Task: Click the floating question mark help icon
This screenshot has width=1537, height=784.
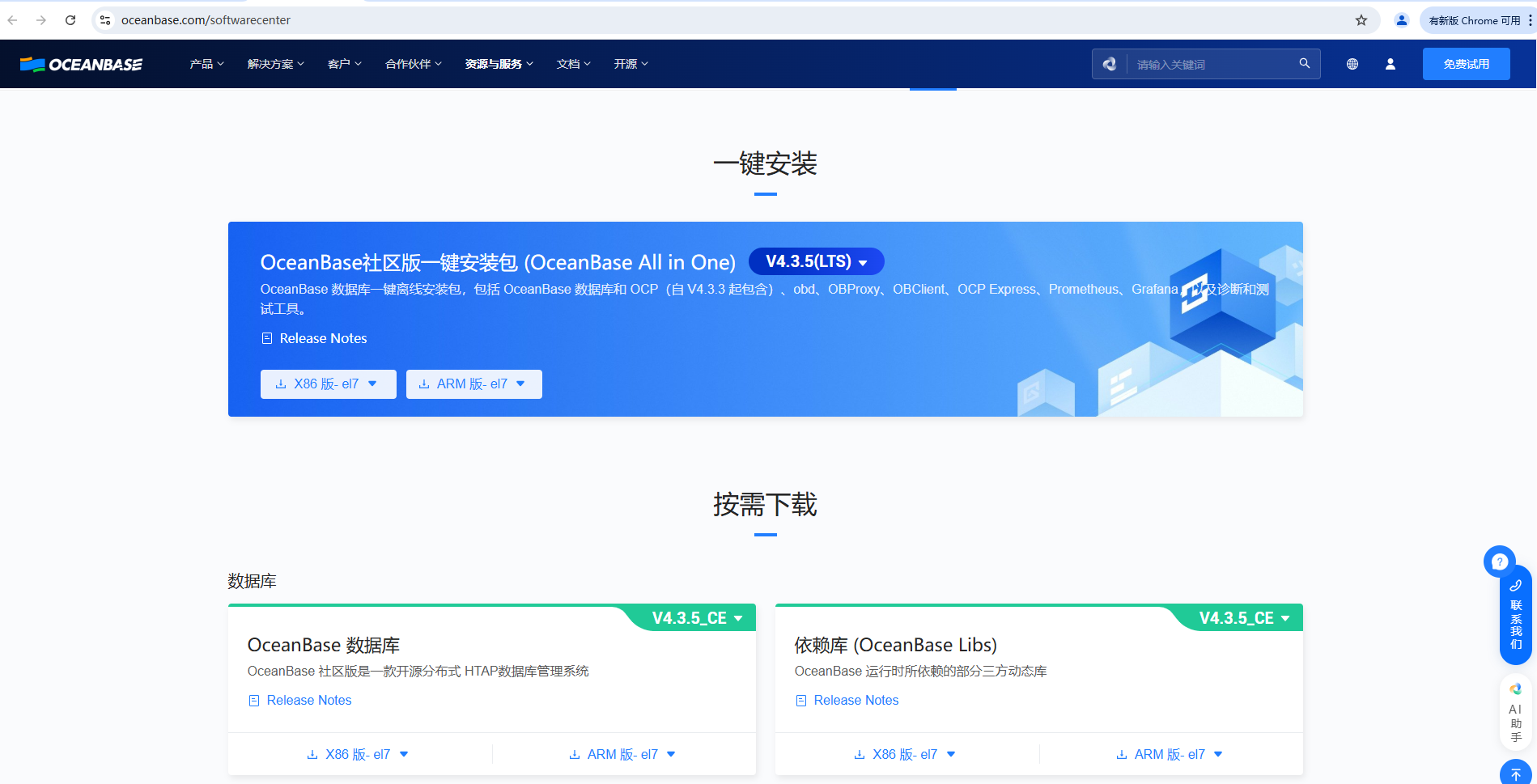Action: [1499, 561]
